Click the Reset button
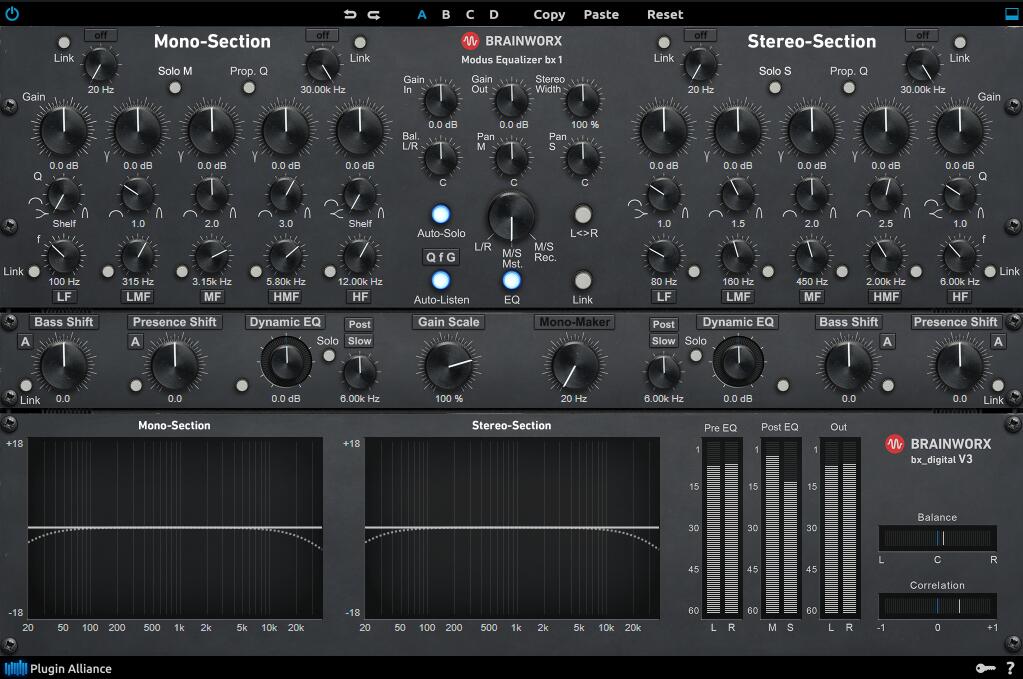This screenshot has width=1023, height=679. (665, 15)
